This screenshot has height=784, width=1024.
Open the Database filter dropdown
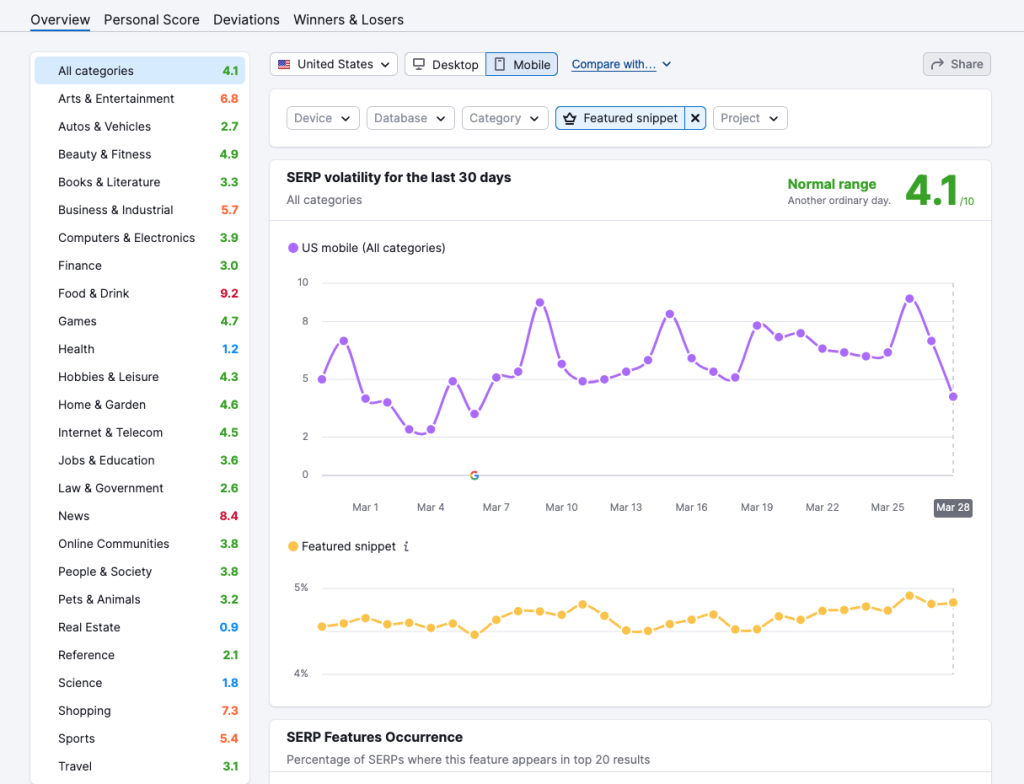pos(410,118)
